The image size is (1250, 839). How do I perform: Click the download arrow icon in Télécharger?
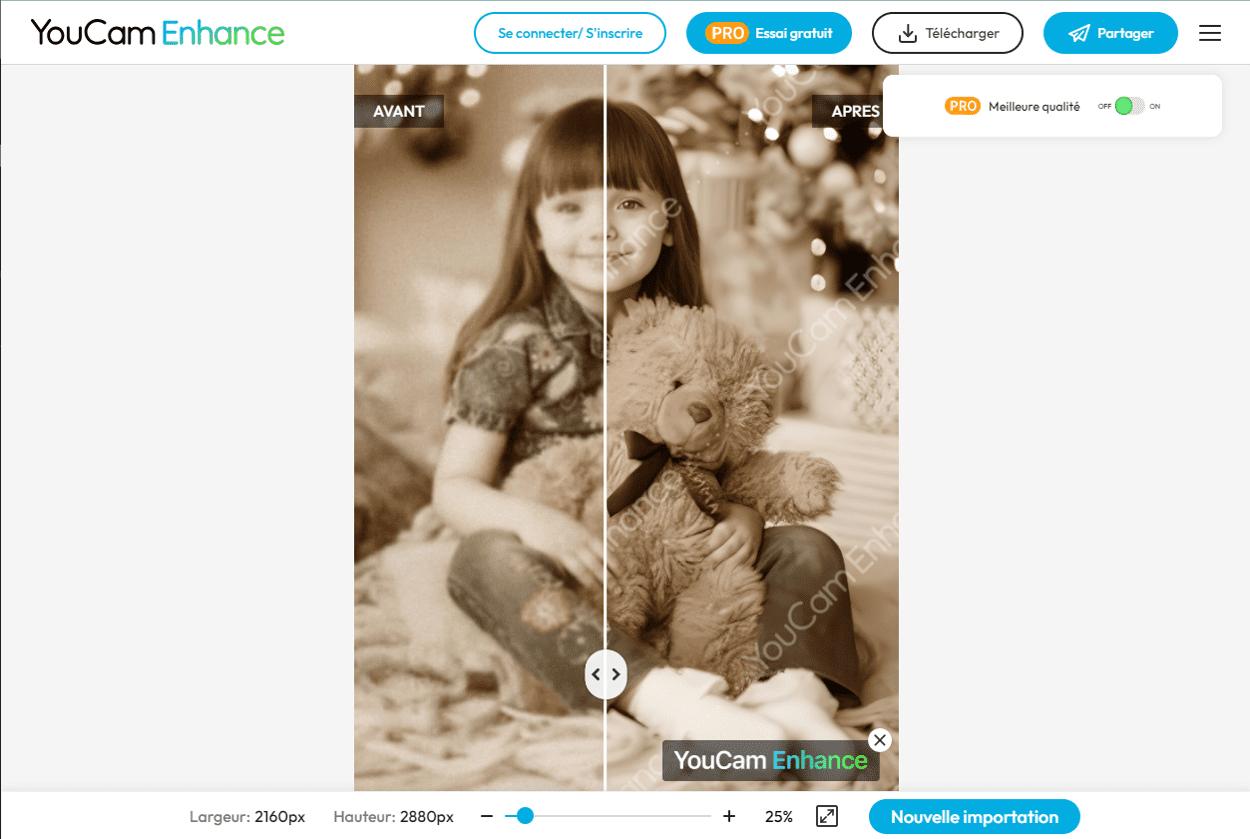pyautogui.click(x=907, y=34)
